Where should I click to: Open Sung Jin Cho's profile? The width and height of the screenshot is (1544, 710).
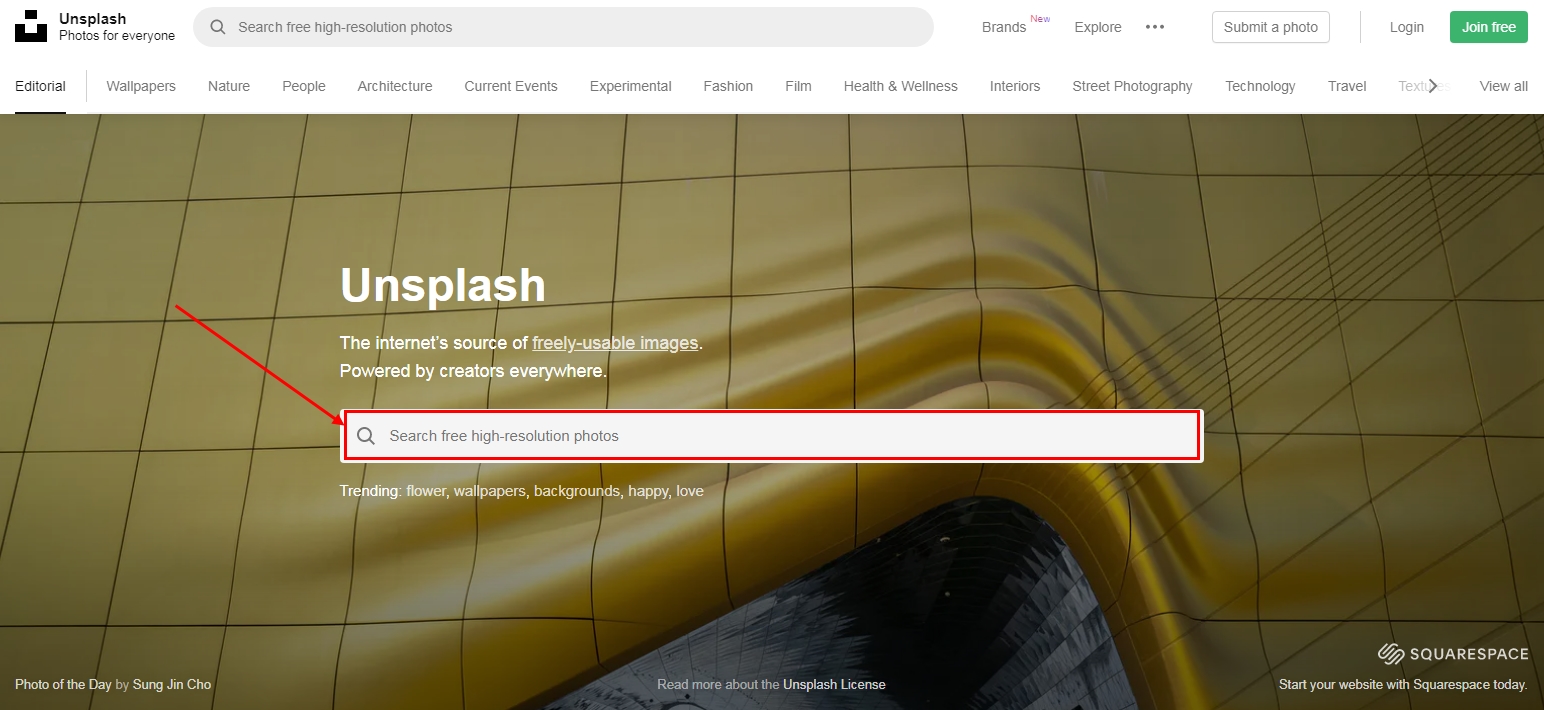[x=172, y=685]
